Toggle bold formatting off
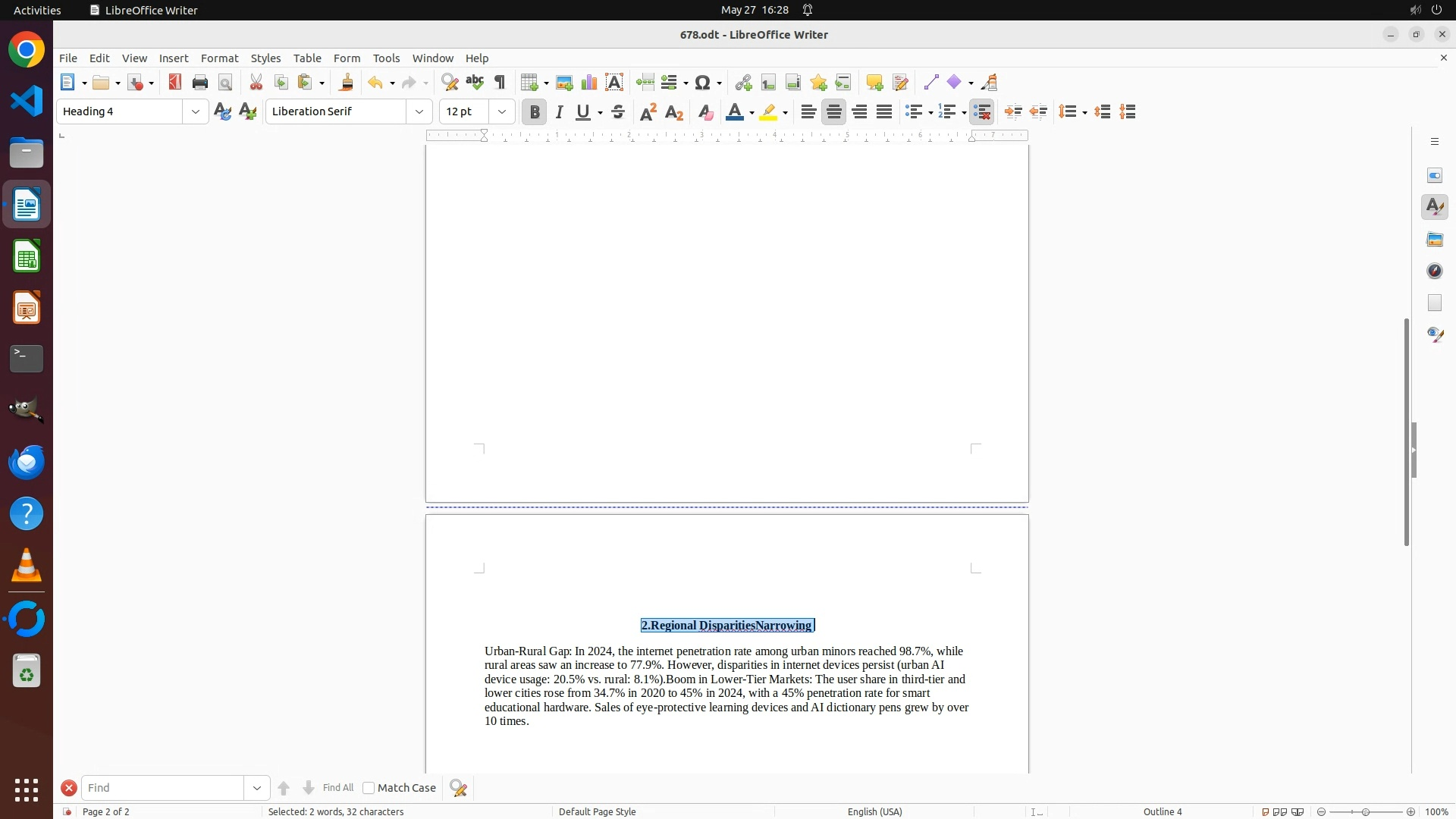This screenshot has height=819, width=1456. [x=535, y=112]
